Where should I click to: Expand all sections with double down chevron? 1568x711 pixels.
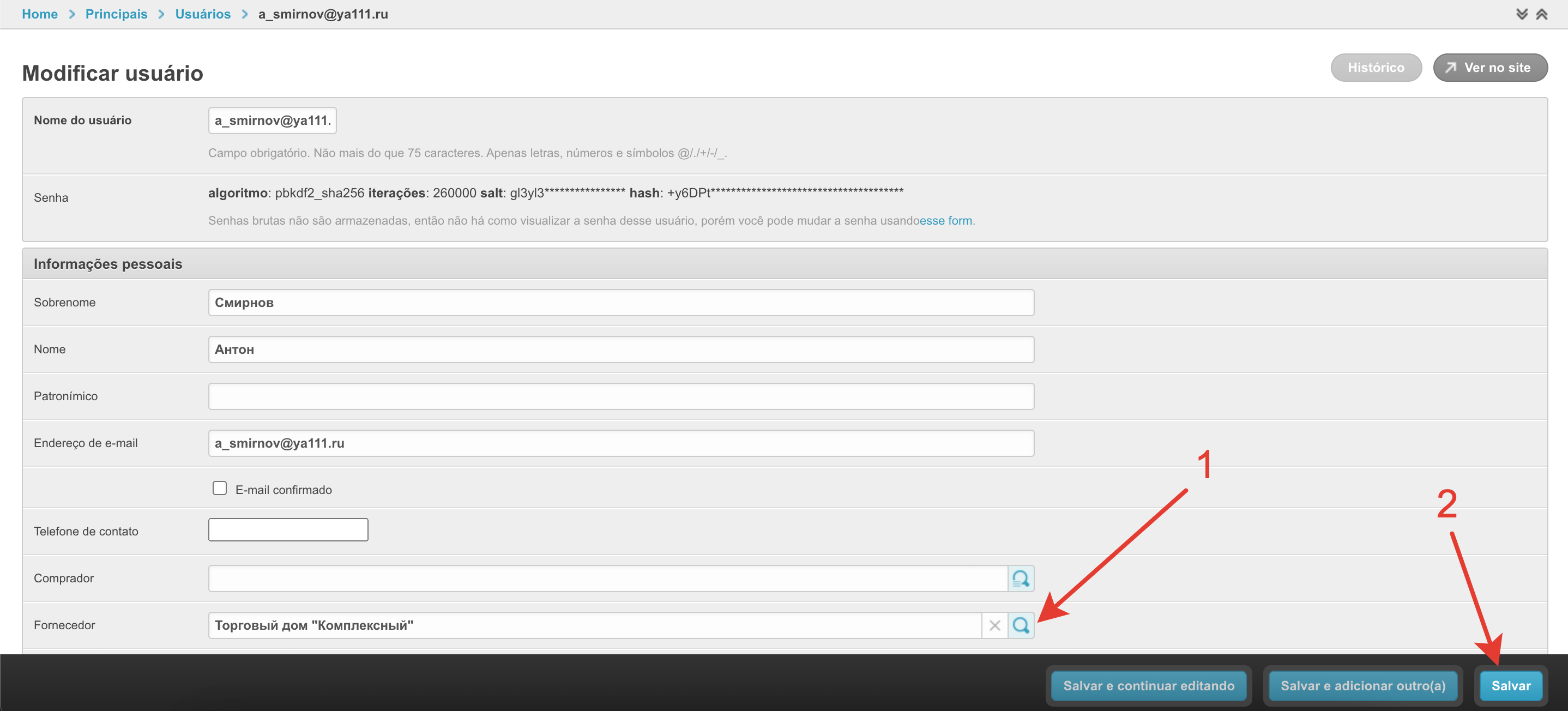click(1522, 14)
